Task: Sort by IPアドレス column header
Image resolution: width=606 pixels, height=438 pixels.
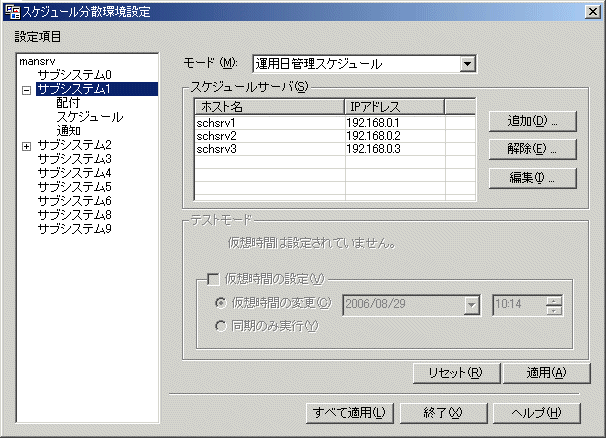Action: pos(394,107)
